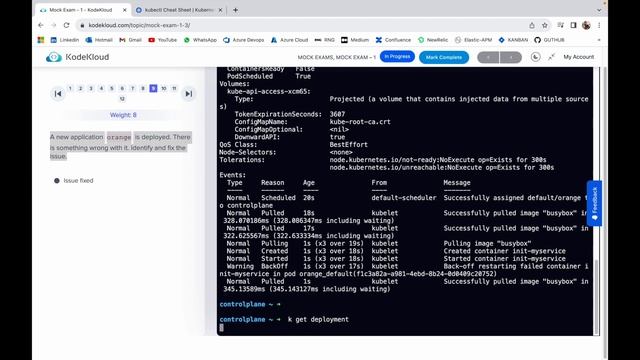Select question number 8
This screenshot has height=360, width=640.
143,88
